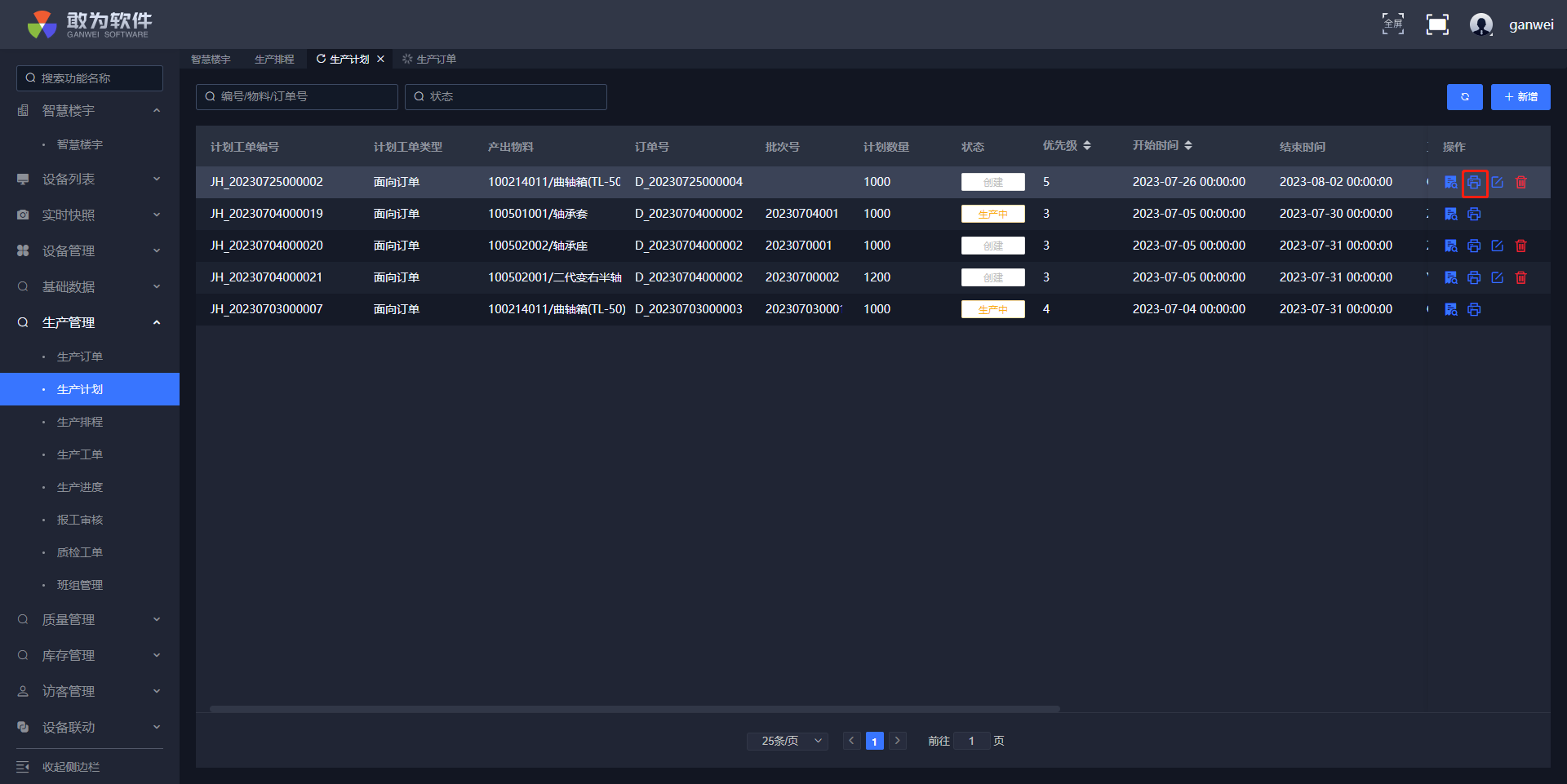Switch to the 生产排程 tab
Viewport: 1567px width, 784px height.
[274, 60]
